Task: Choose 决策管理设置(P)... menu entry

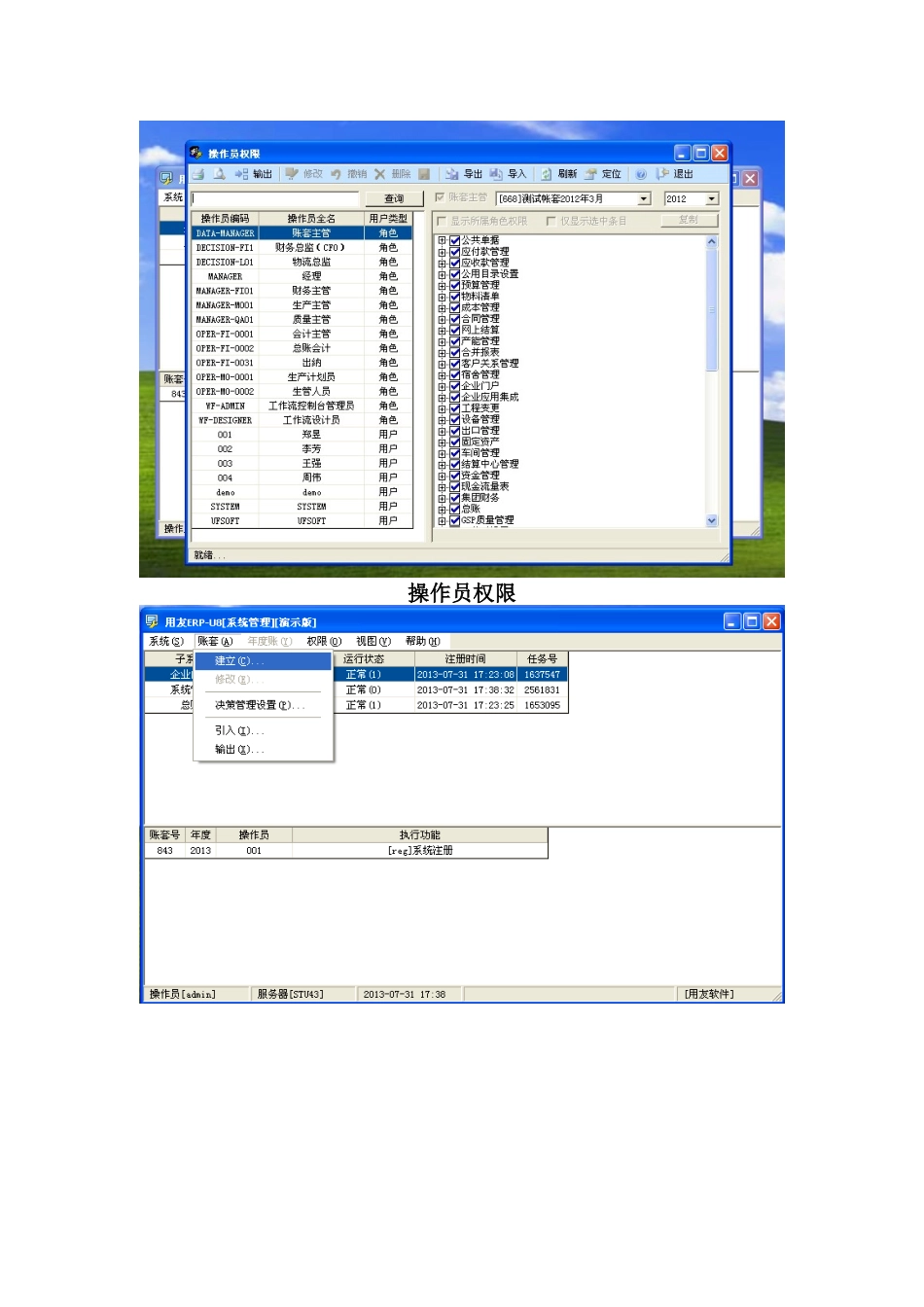Action: [x=263, y=705]
